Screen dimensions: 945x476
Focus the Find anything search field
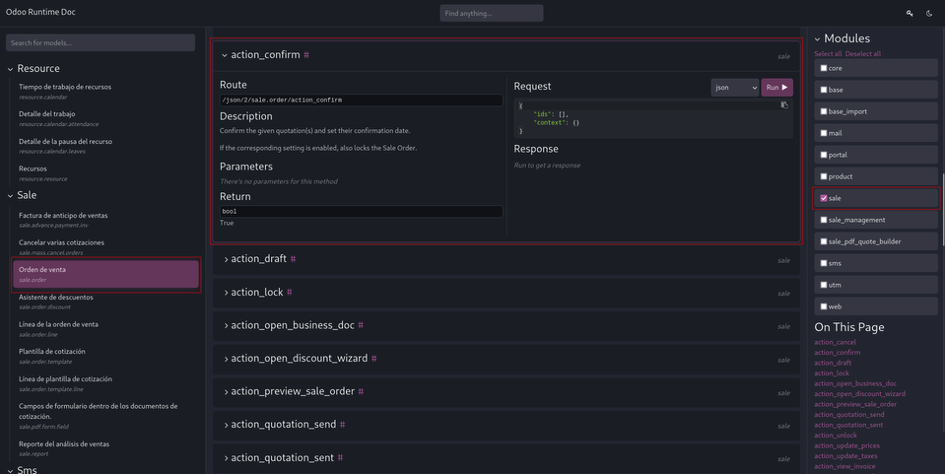click(x=491, y=13)
